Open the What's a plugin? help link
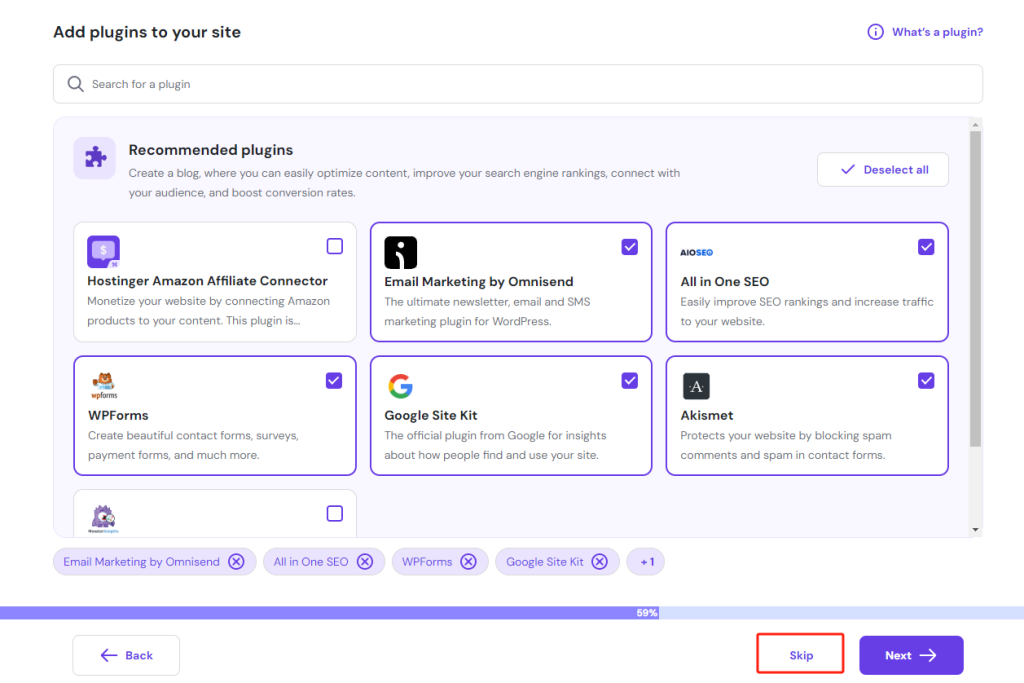This screenshot has height=683, width=1024. point(925,32)
